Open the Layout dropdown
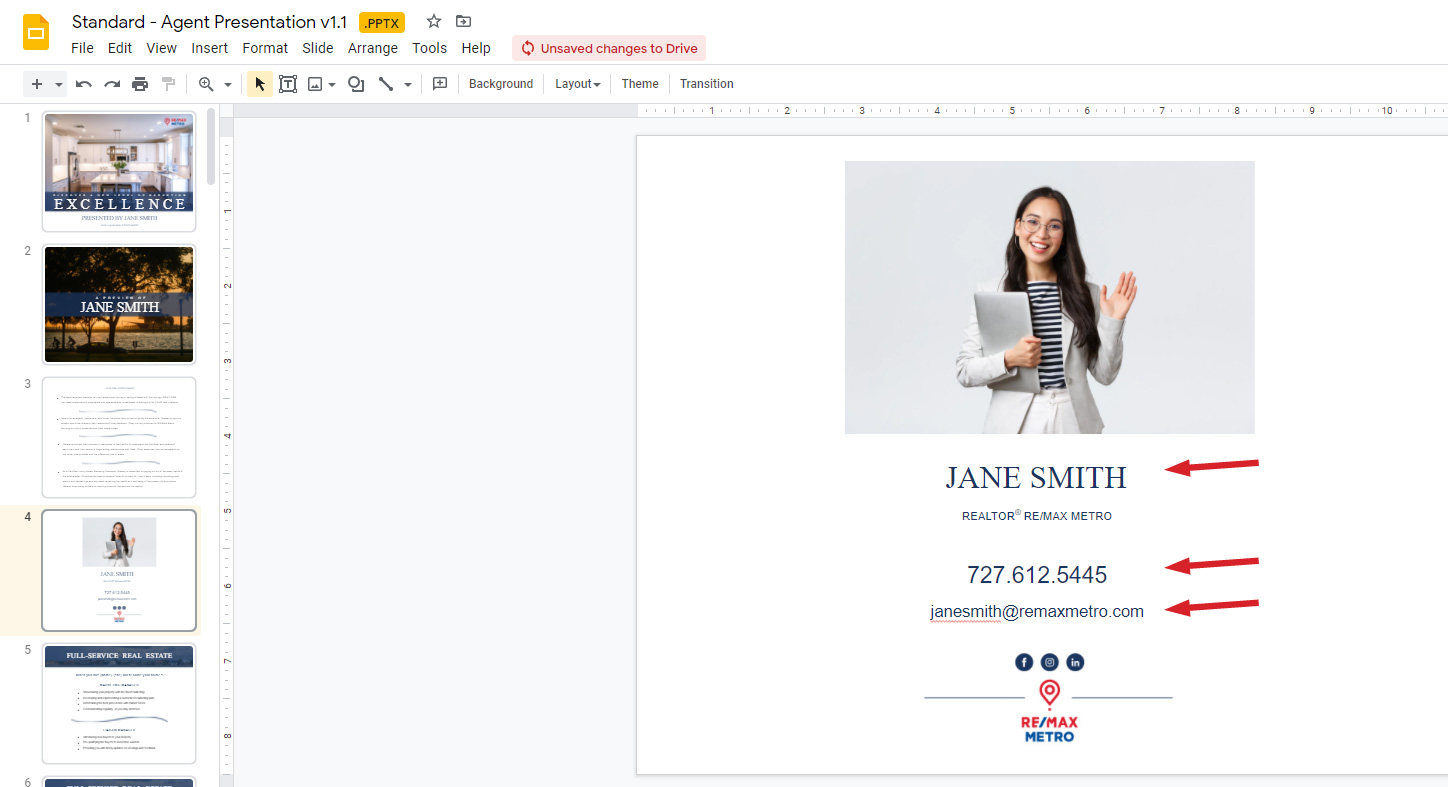 [578, 84]
